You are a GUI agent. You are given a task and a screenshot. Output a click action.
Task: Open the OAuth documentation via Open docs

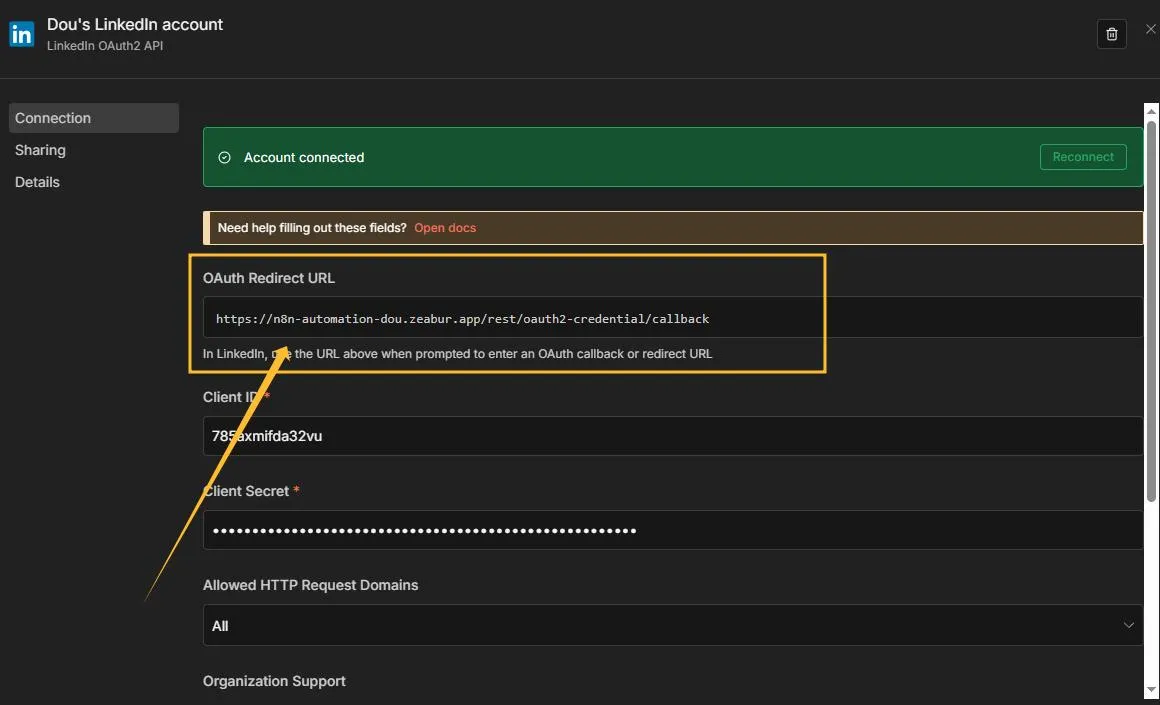click(445, 227)
